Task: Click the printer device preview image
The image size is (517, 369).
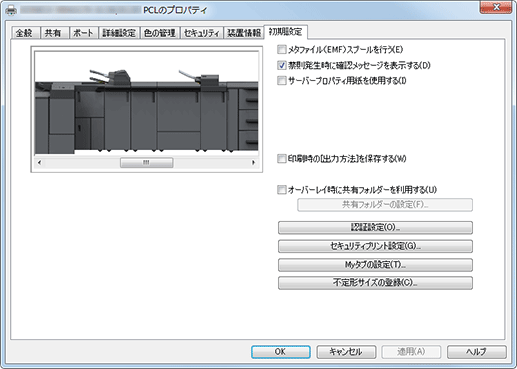Action: (146, 103)
